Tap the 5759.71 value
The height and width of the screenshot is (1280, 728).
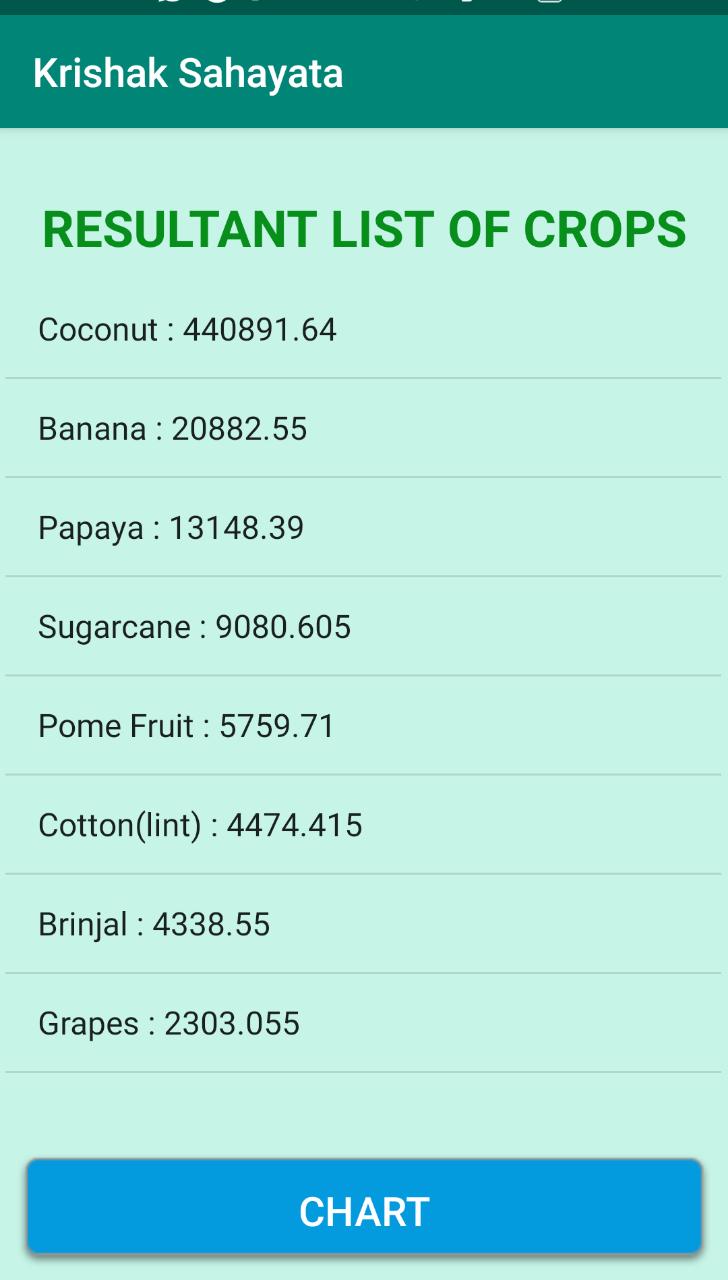tap(277, 726)
